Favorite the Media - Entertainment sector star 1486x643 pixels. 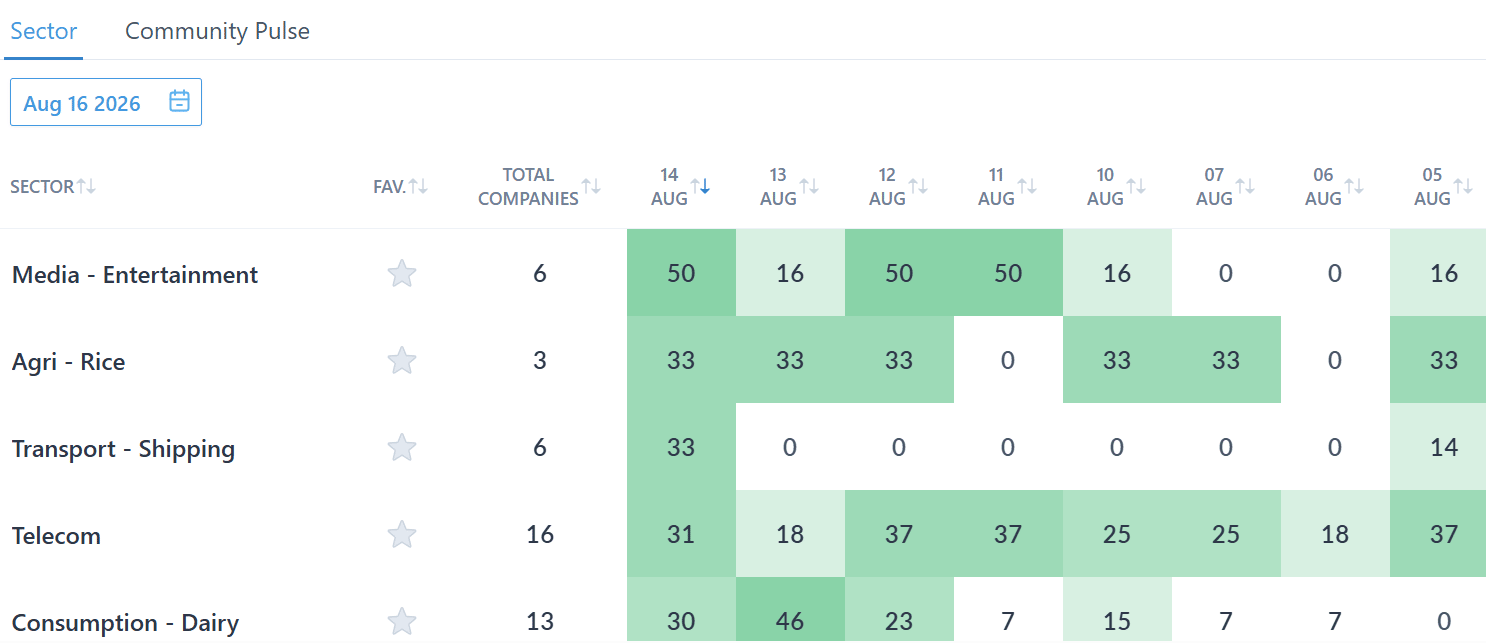pyautogui.click(x=402, y=274)
